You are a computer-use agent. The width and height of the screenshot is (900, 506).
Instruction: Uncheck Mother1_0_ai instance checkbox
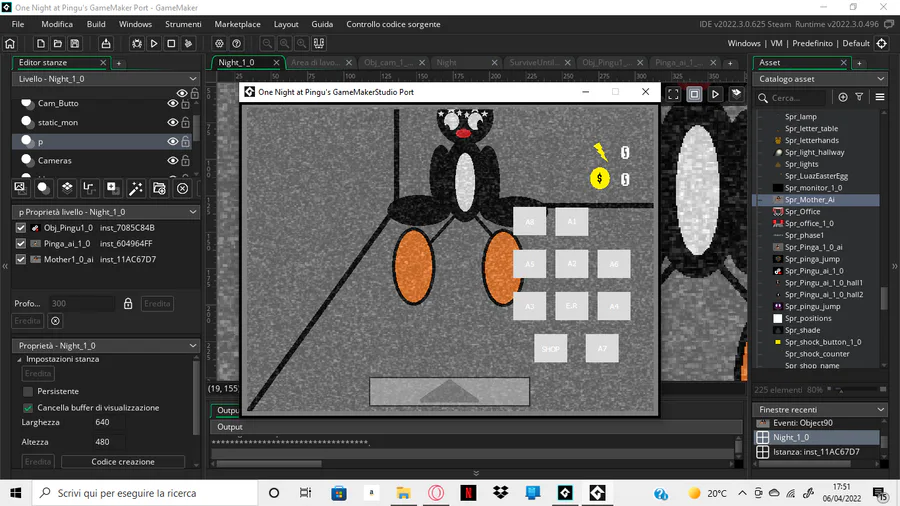tap(21, 259)
